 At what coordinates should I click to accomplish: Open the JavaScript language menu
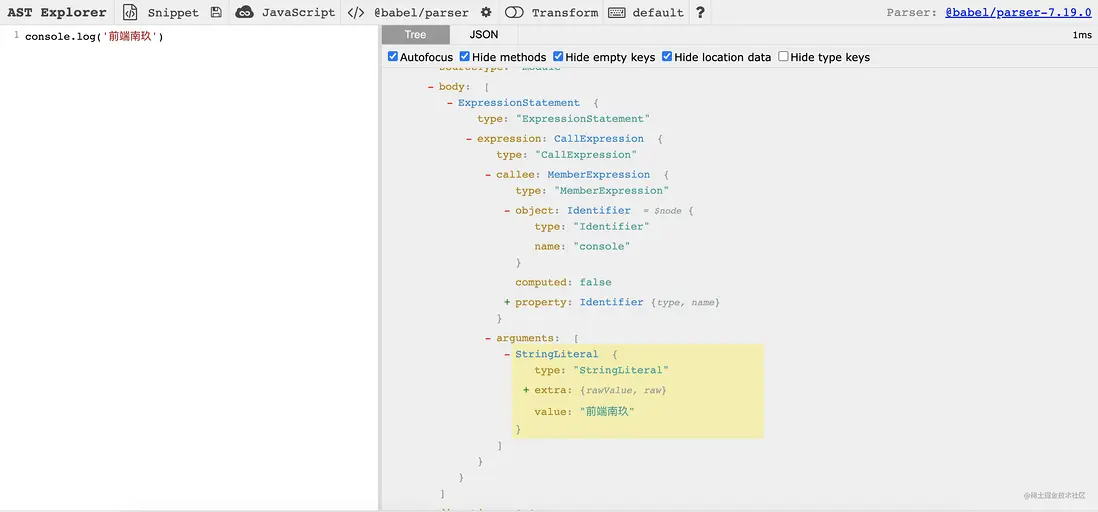[298, 13]
